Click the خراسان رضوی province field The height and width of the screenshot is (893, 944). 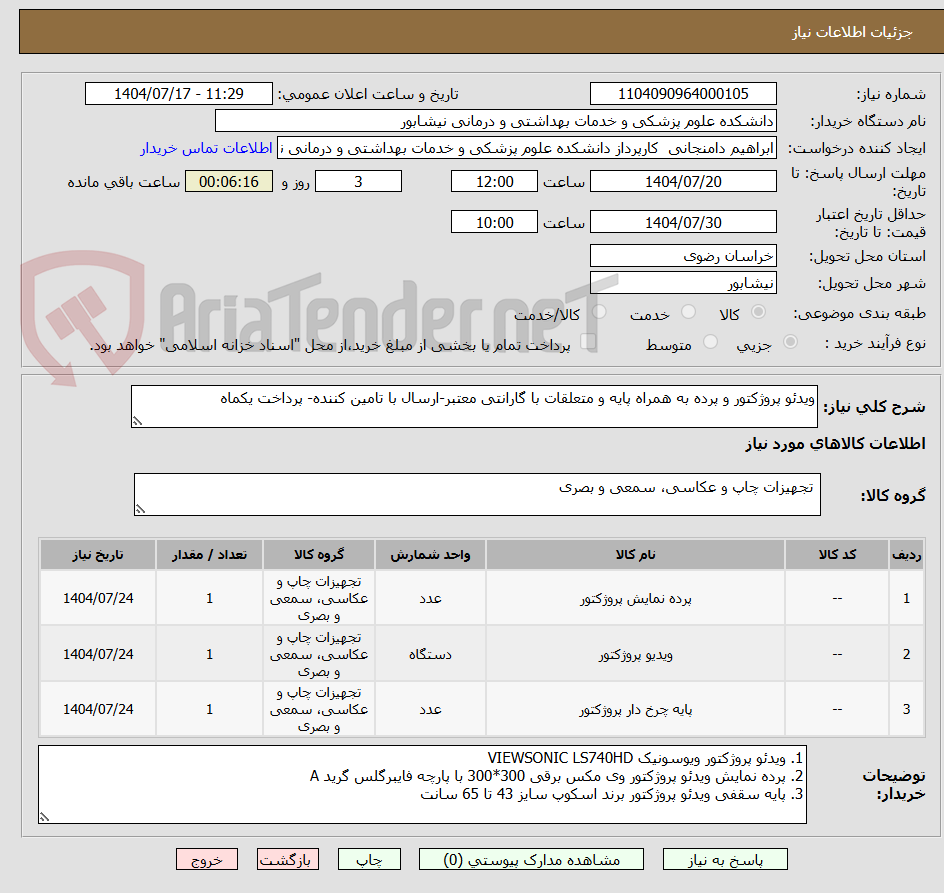tap(683, 255)
